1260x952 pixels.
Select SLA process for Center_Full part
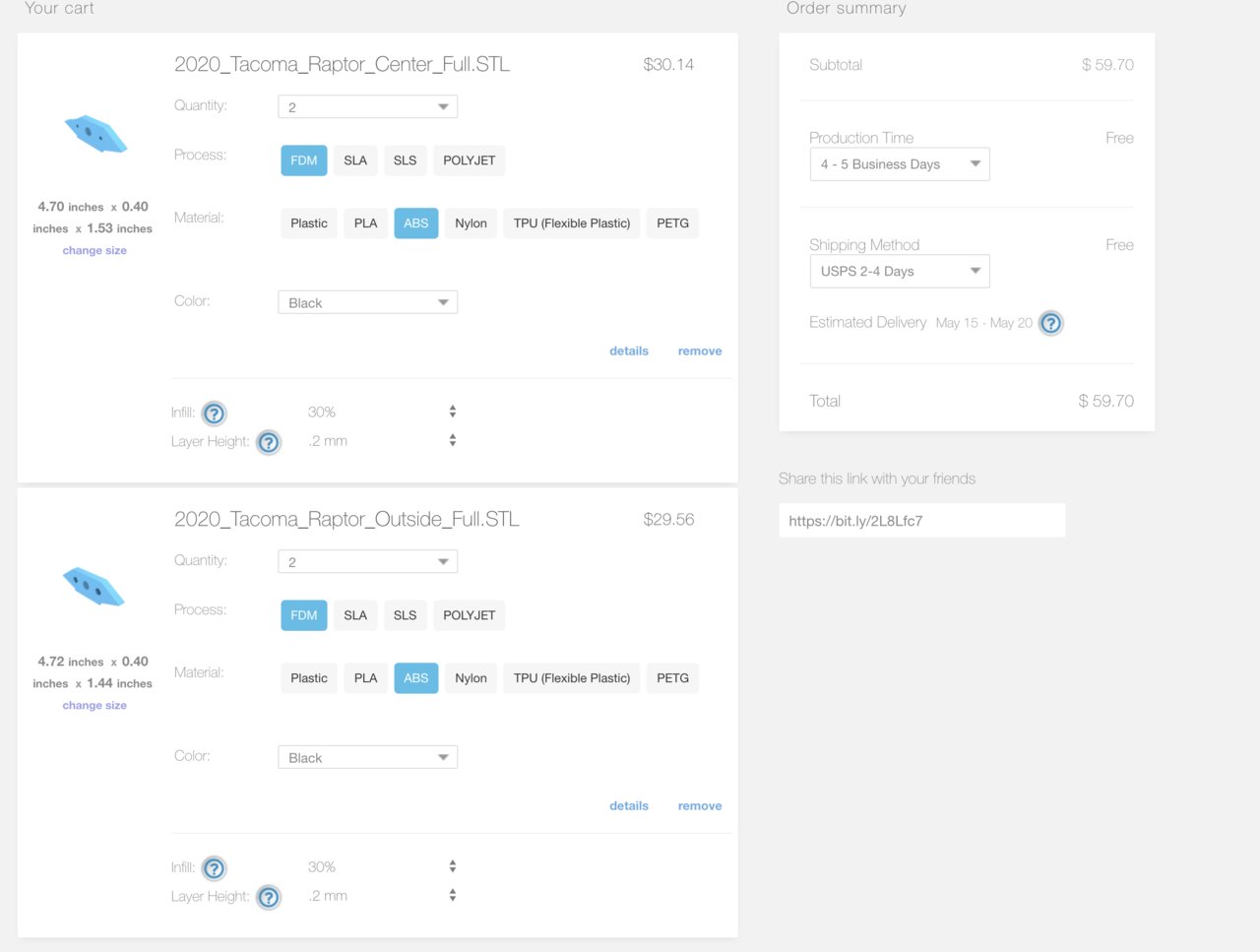(x=355, y=160)
